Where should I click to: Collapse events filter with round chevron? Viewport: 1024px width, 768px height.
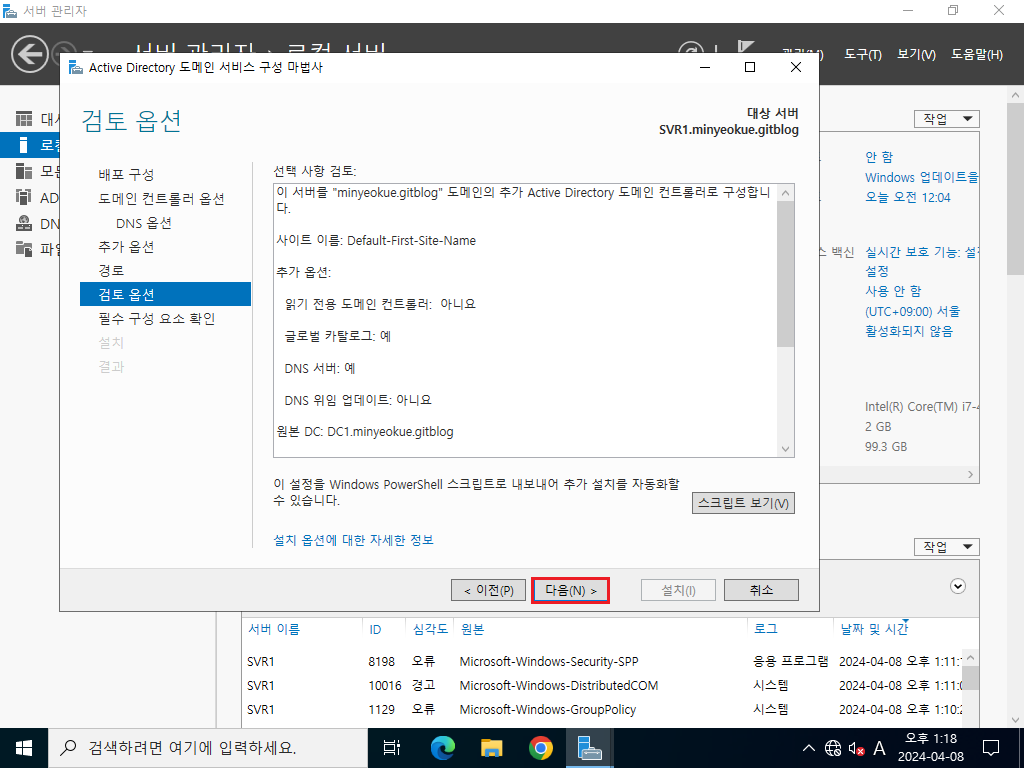(958, 586)
